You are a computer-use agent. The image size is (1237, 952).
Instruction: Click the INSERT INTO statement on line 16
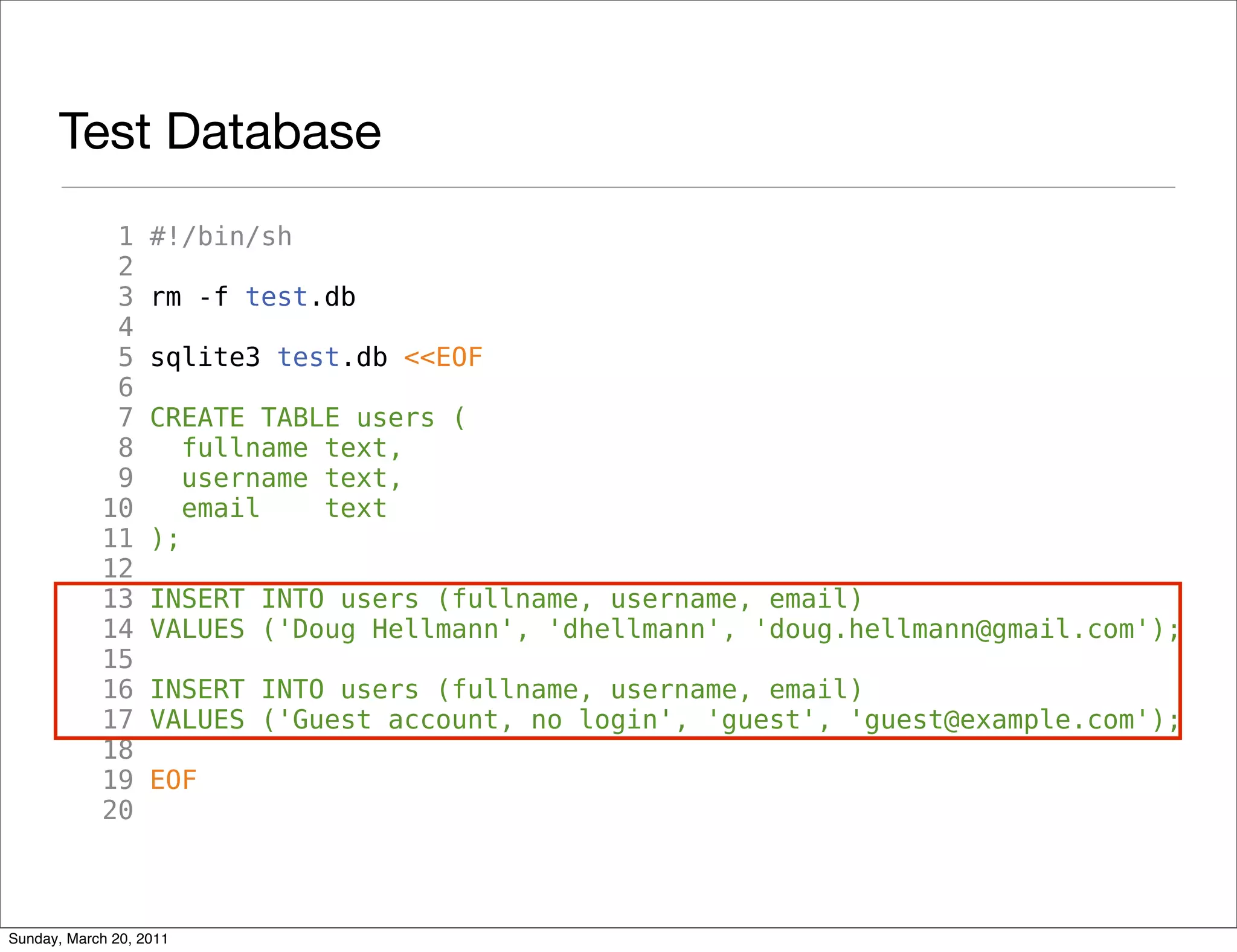pos(506,689)
